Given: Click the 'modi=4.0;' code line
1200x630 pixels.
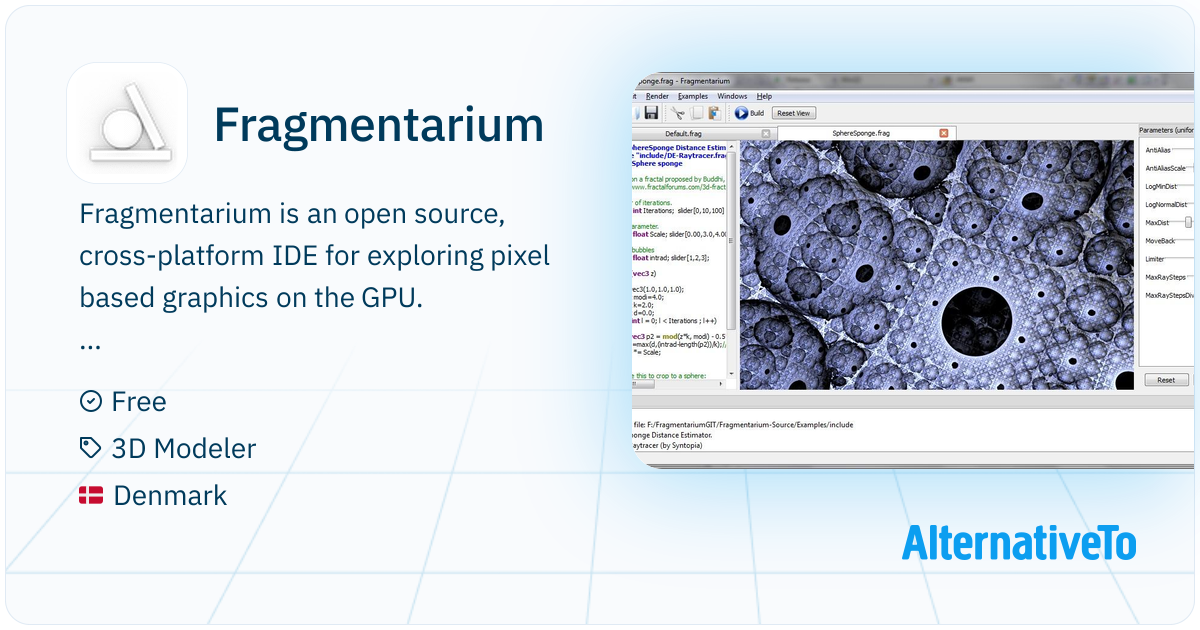Looking at the screenshot, I should click(650, 297).
